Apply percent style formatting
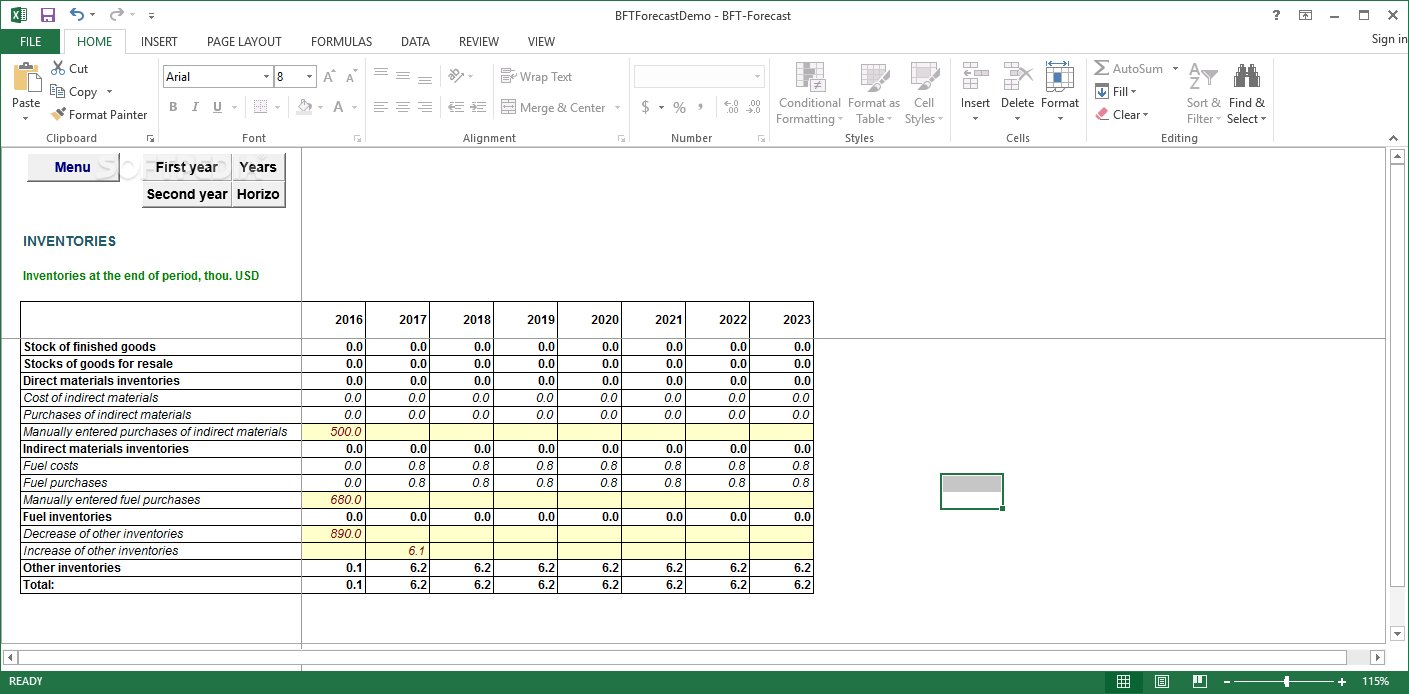This screenshot has height=694, width=1409. (x=679, y=107)
